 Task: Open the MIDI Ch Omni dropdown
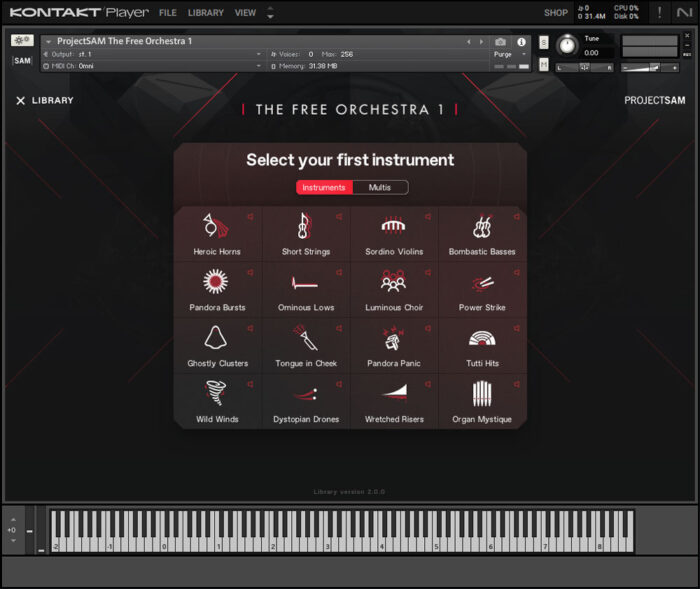pyautogui.click(x=152, y=66)
